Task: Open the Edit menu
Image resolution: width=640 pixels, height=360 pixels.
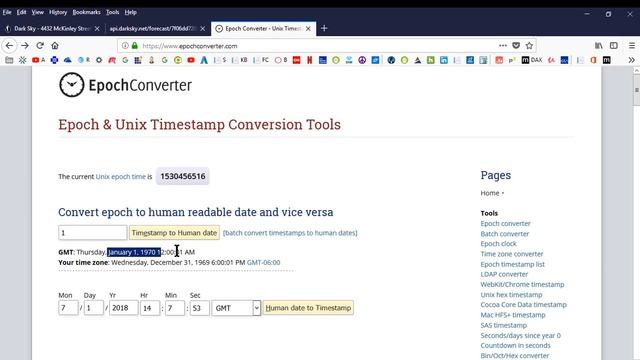Action: coord(21,12)
